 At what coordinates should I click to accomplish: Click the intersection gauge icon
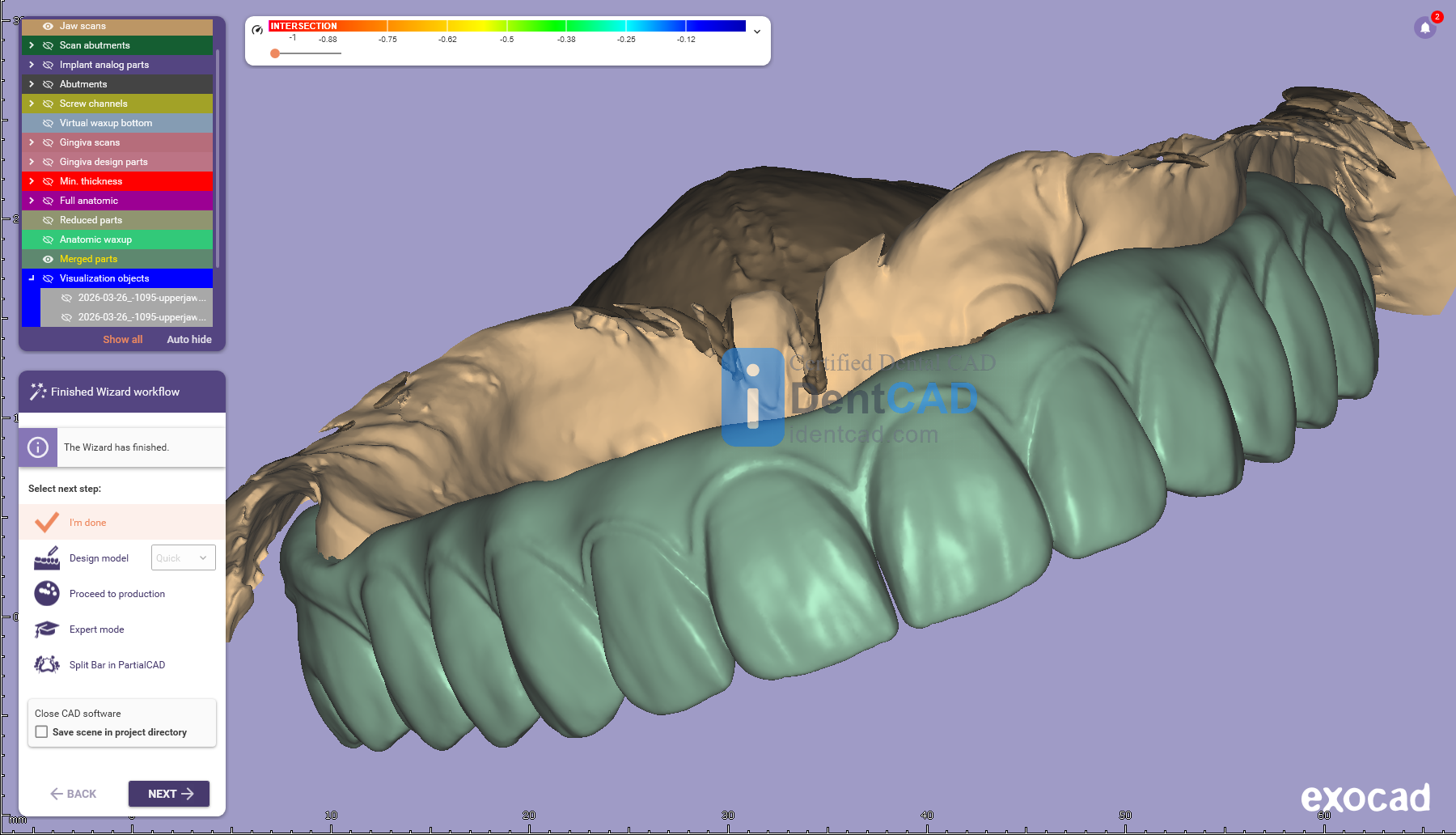coord(257,30)
